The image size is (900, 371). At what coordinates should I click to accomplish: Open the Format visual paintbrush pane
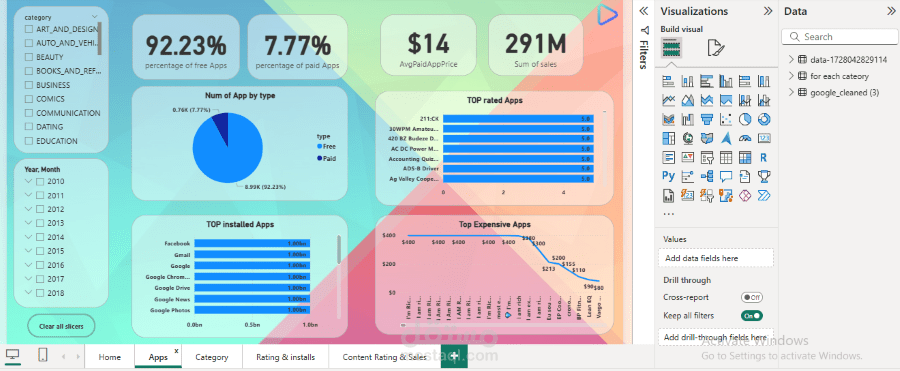(716, 48)
